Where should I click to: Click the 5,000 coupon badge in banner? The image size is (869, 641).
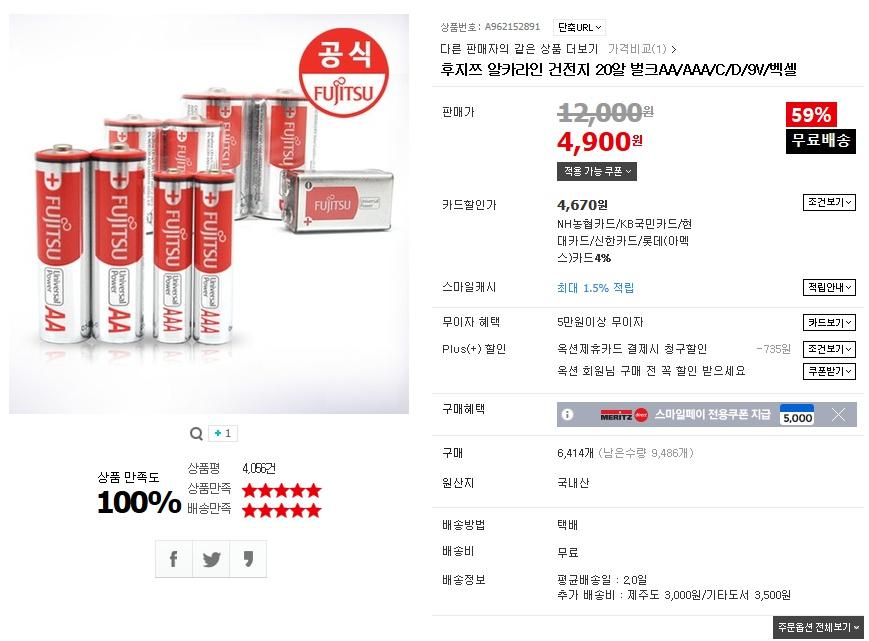798,415
